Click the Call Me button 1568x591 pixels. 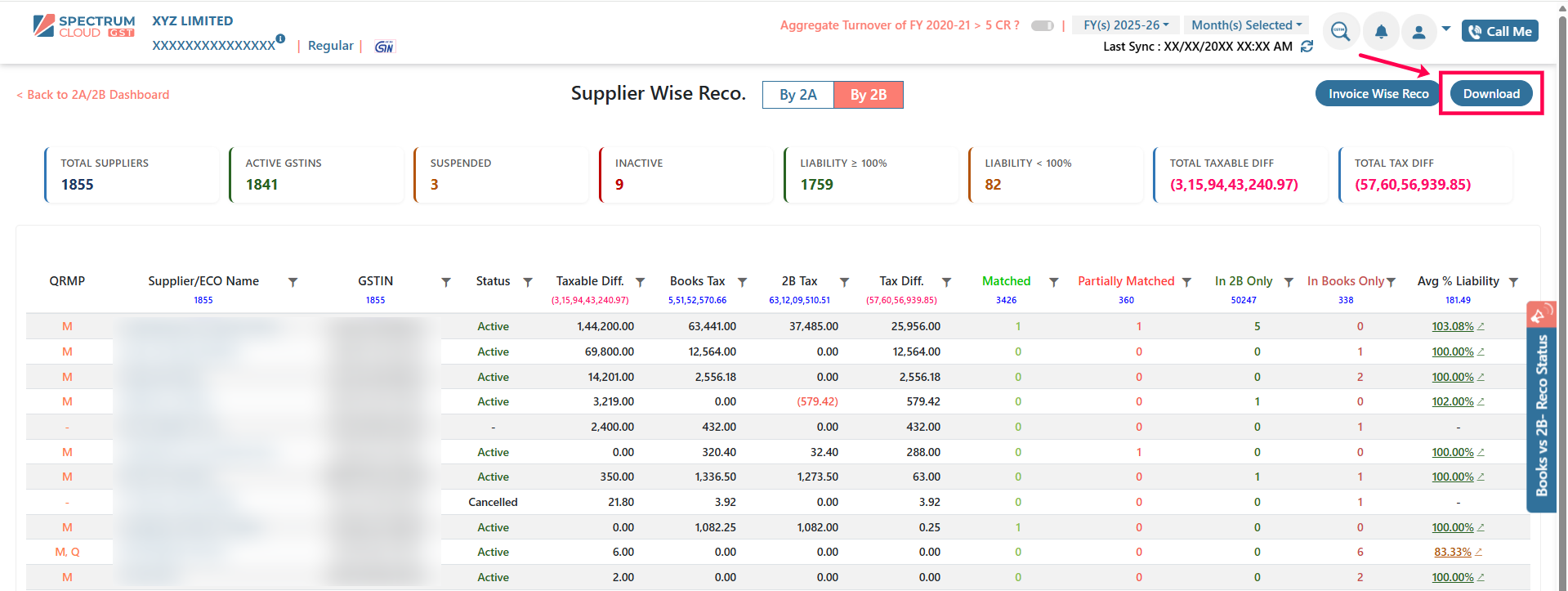point(1500,31)
